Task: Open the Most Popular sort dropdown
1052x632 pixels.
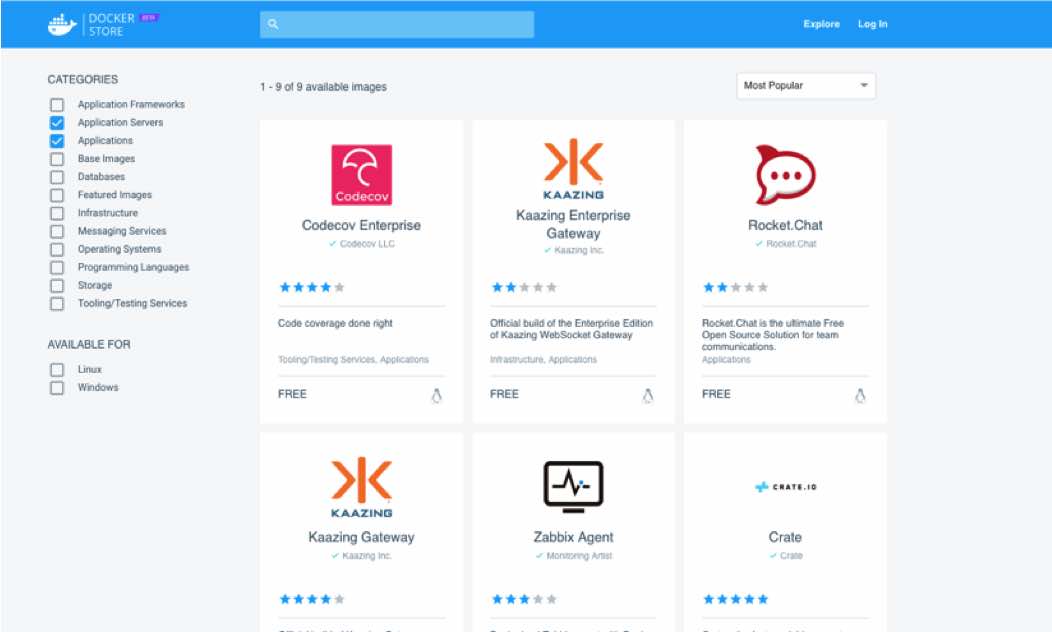Action: pyautogui.click(x=806, y=86)
